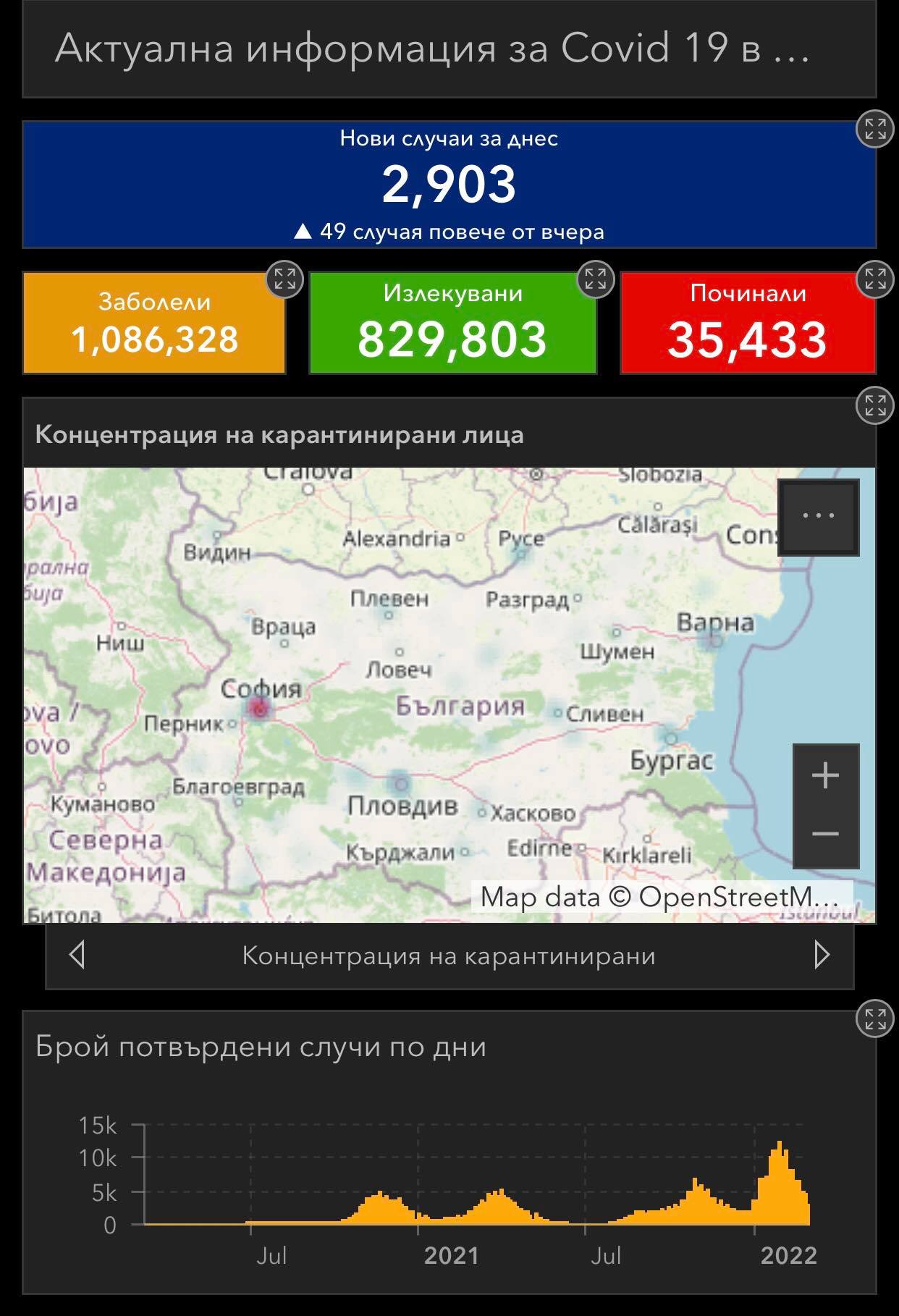Click the 1,086,328 infected count

[155, 339]
